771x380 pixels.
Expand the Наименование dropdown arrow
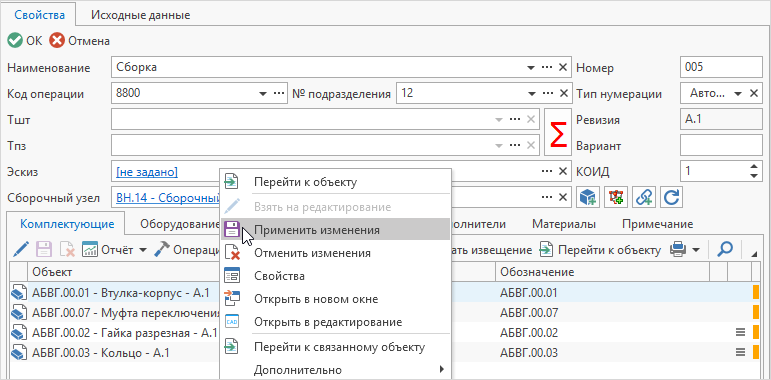pyautogui.click(x=532, y=67)
